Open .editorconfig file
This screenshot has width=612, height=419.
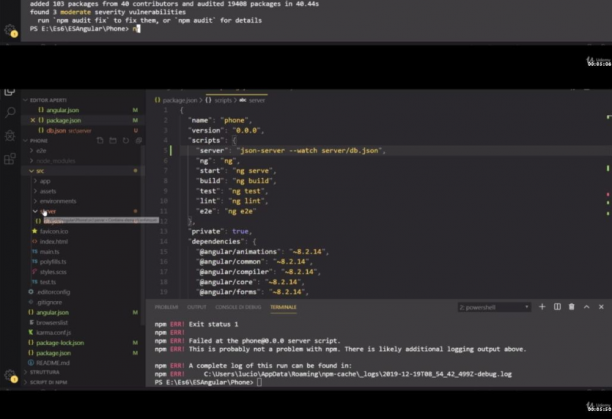tap(53, 292)
